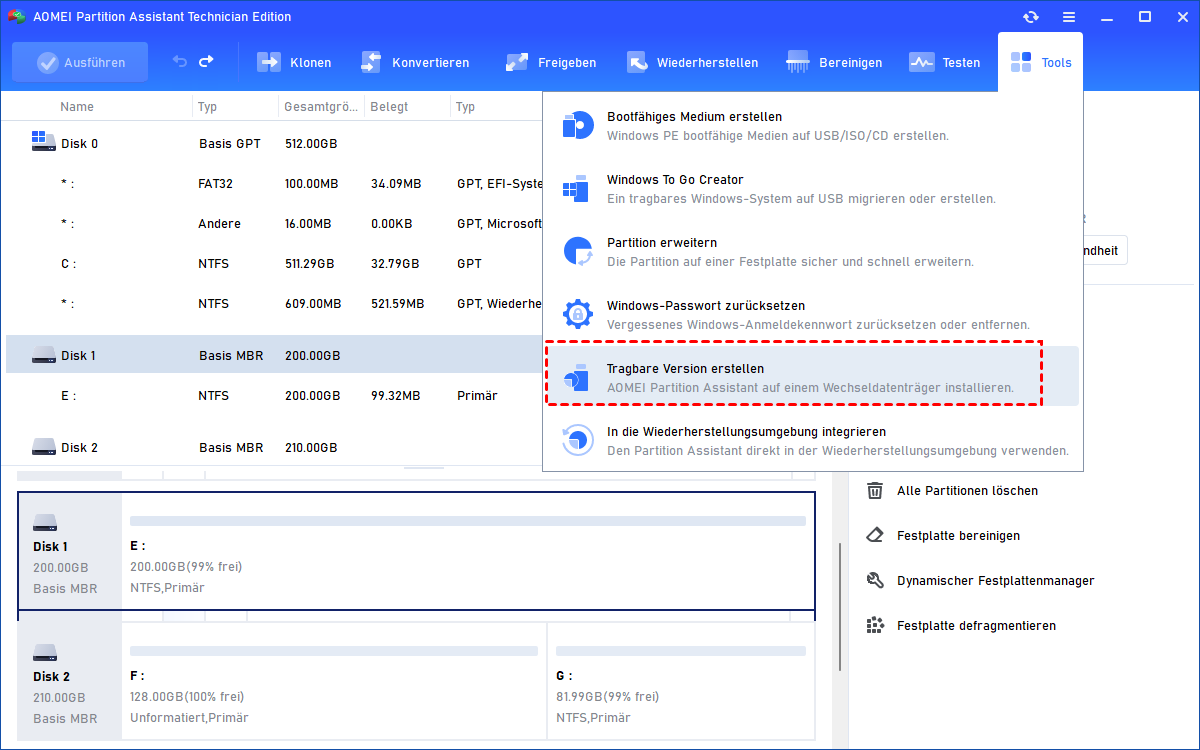Screen dimensions: 1200x750
Task: Click the undo arrow icon in toolbar
Action: (180, 62)
